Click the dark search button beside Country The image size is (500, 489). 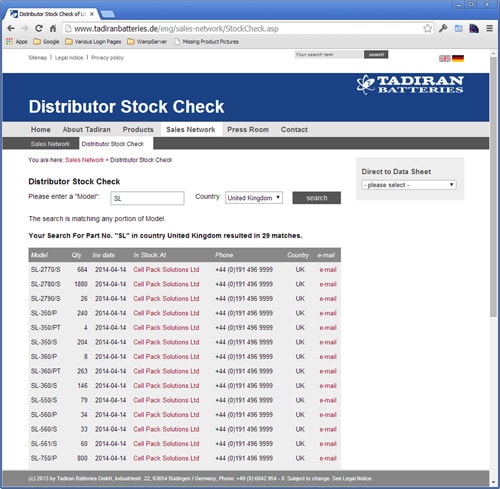tap(317, 198)
